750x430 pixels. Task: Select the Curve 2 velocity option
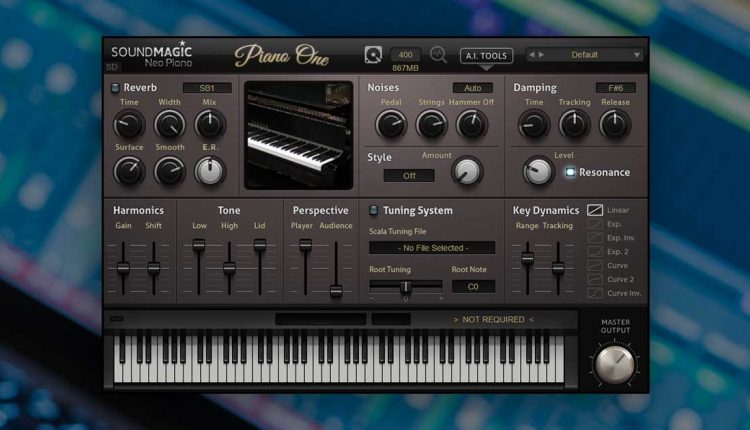(595, 279)
